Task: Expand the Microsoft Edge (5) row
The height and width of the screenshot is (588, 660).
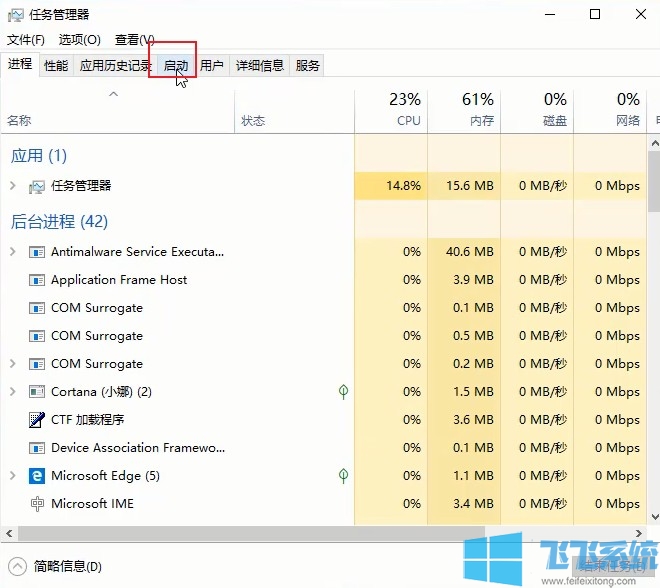Action: pyautogui.click(x=13, y=476)
